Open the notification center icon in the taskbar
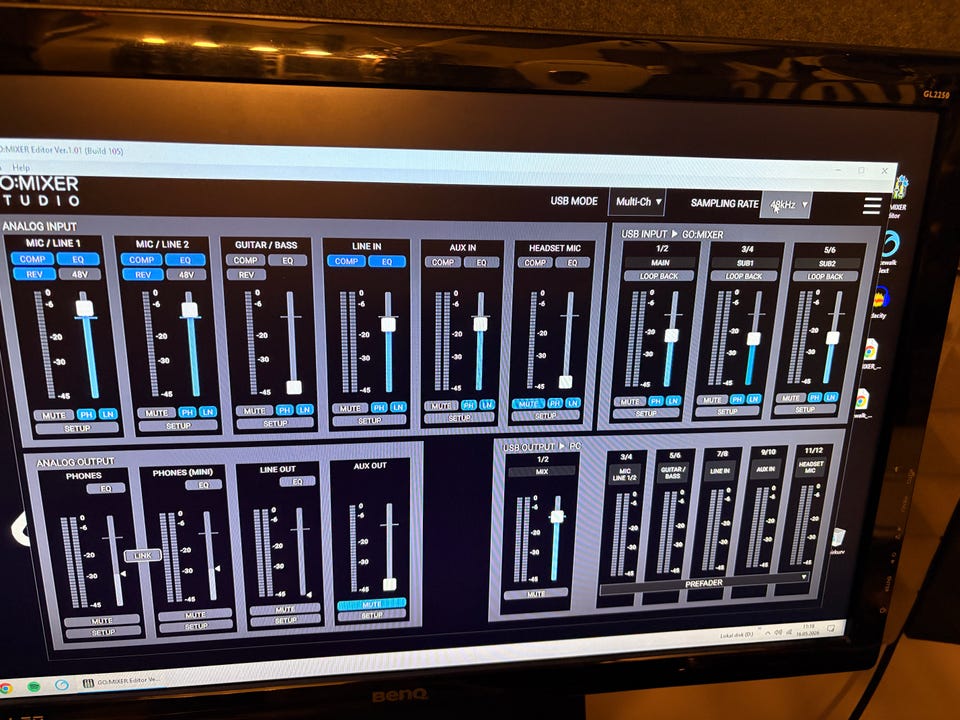The image size is (960, 720). coord(831,629)
